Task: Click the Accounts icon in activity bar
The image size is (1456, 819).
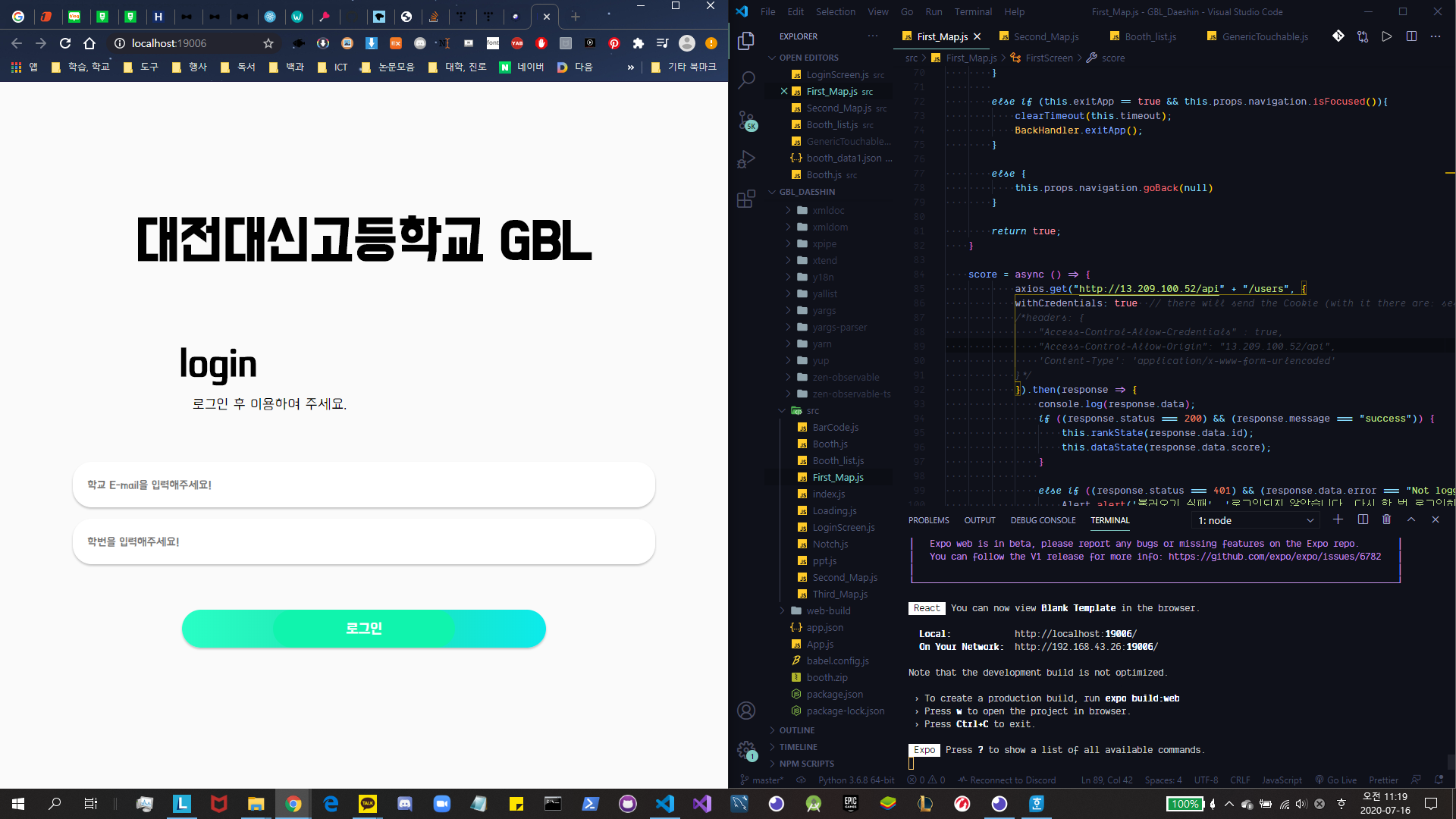Action: 746,711
